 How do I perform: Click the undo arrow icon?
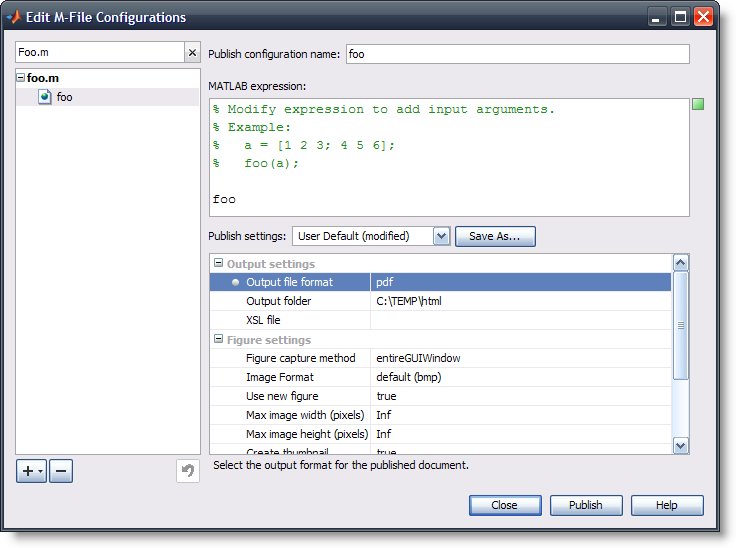tap(188, 472)
